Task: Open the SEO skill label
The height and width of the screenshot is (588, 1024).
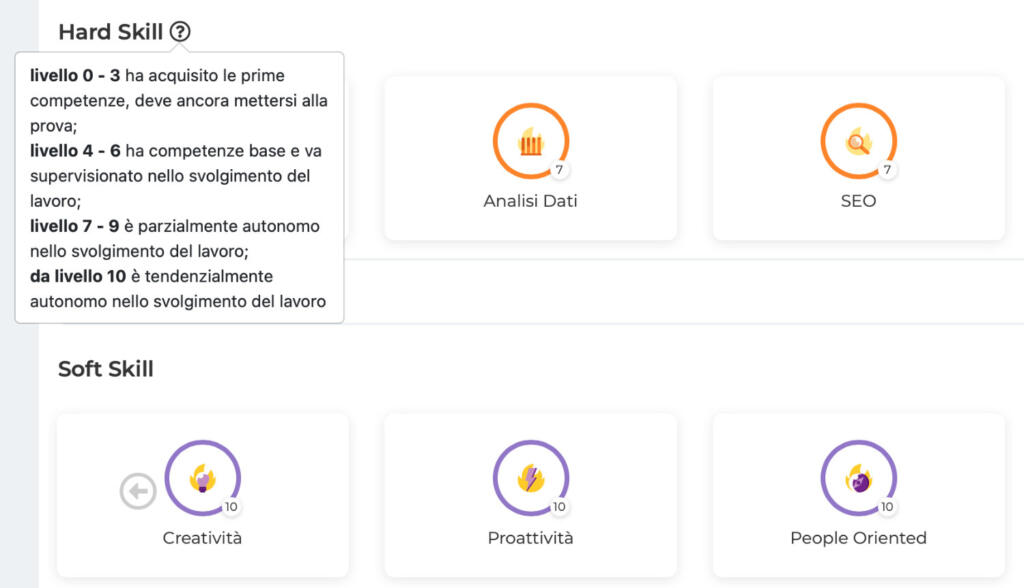Action: (858, 201)
